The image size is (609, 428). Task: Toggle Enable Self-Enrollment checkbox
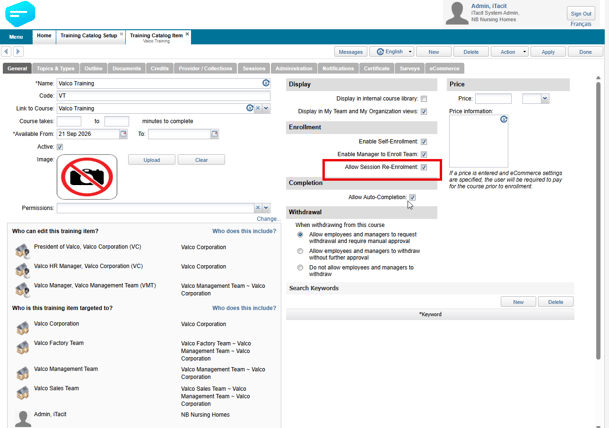pos(424,142)
